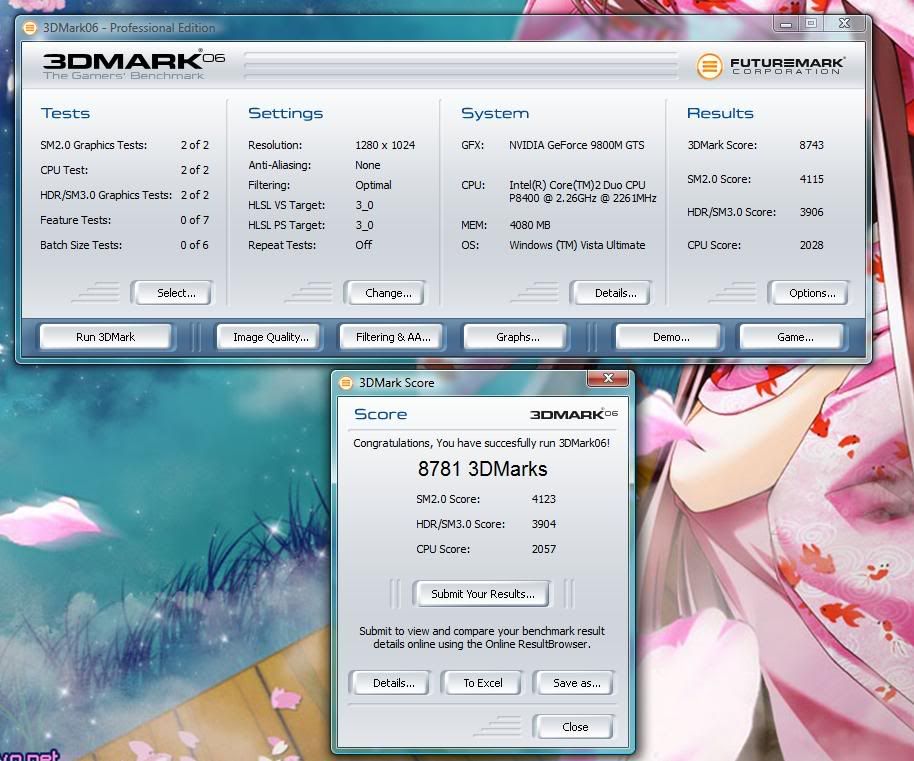The height and width of the screenshot is (761, 914).
Task: Launch the Demo mode
Action: [669, 337]
